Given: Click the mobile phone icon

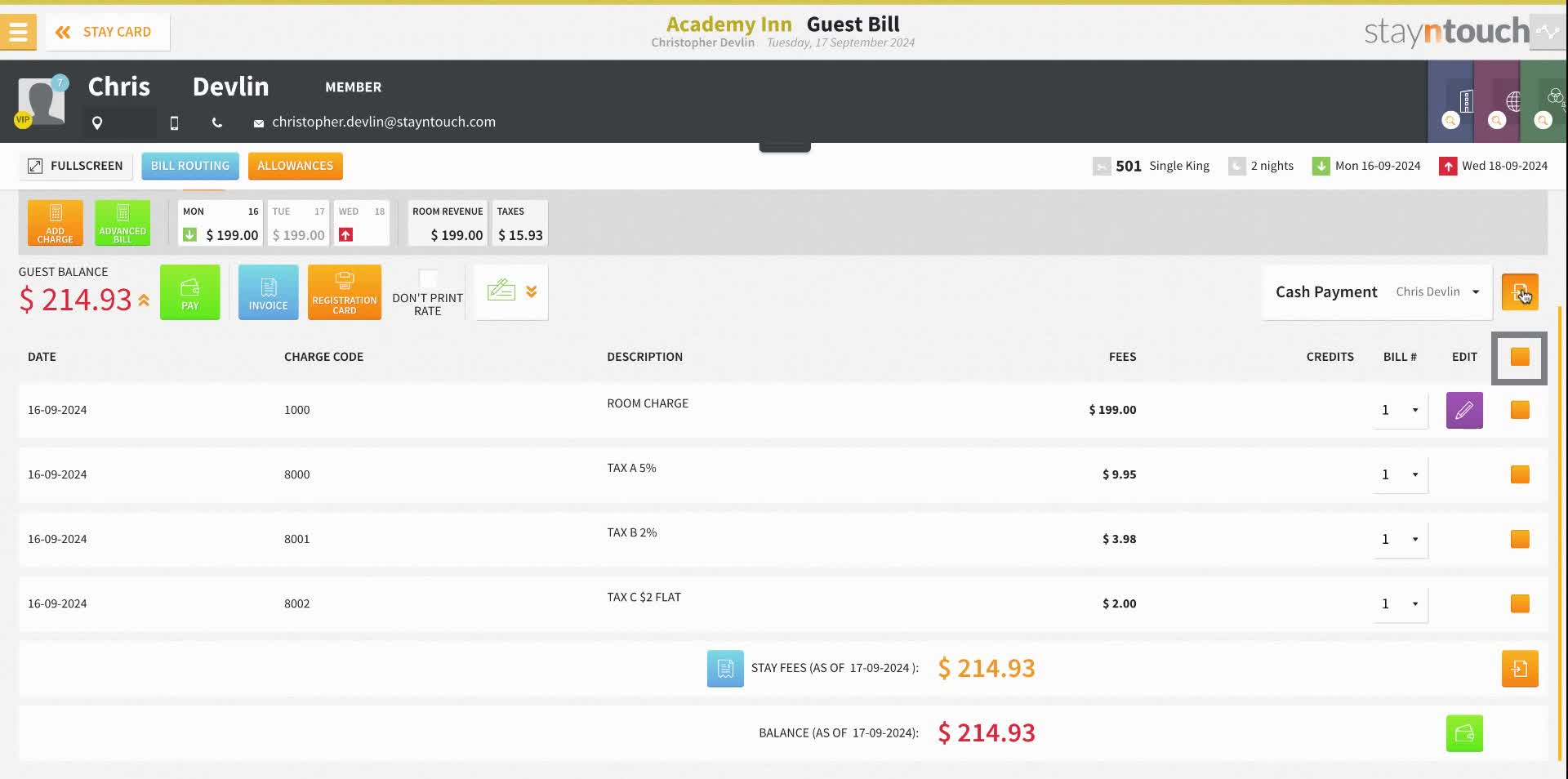Looking at the screenshot, I should pyautogui.click(x=174, y=122).
